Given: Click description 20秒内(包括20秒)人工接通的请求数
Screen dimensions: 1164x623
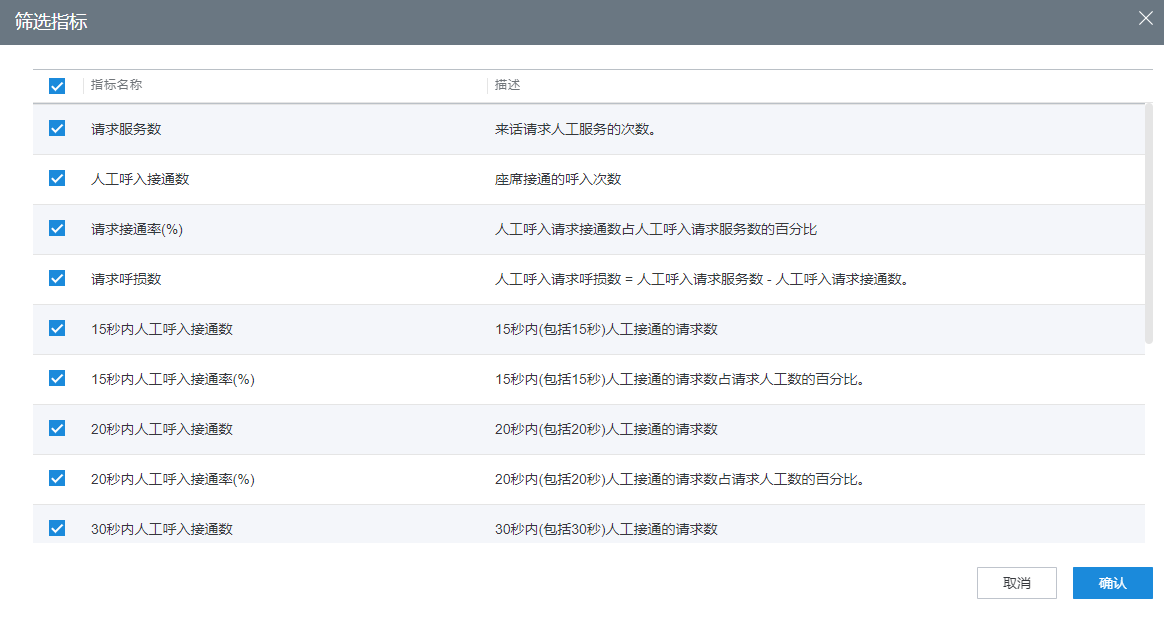Looking at the screenshot, I should pos(606,429).
